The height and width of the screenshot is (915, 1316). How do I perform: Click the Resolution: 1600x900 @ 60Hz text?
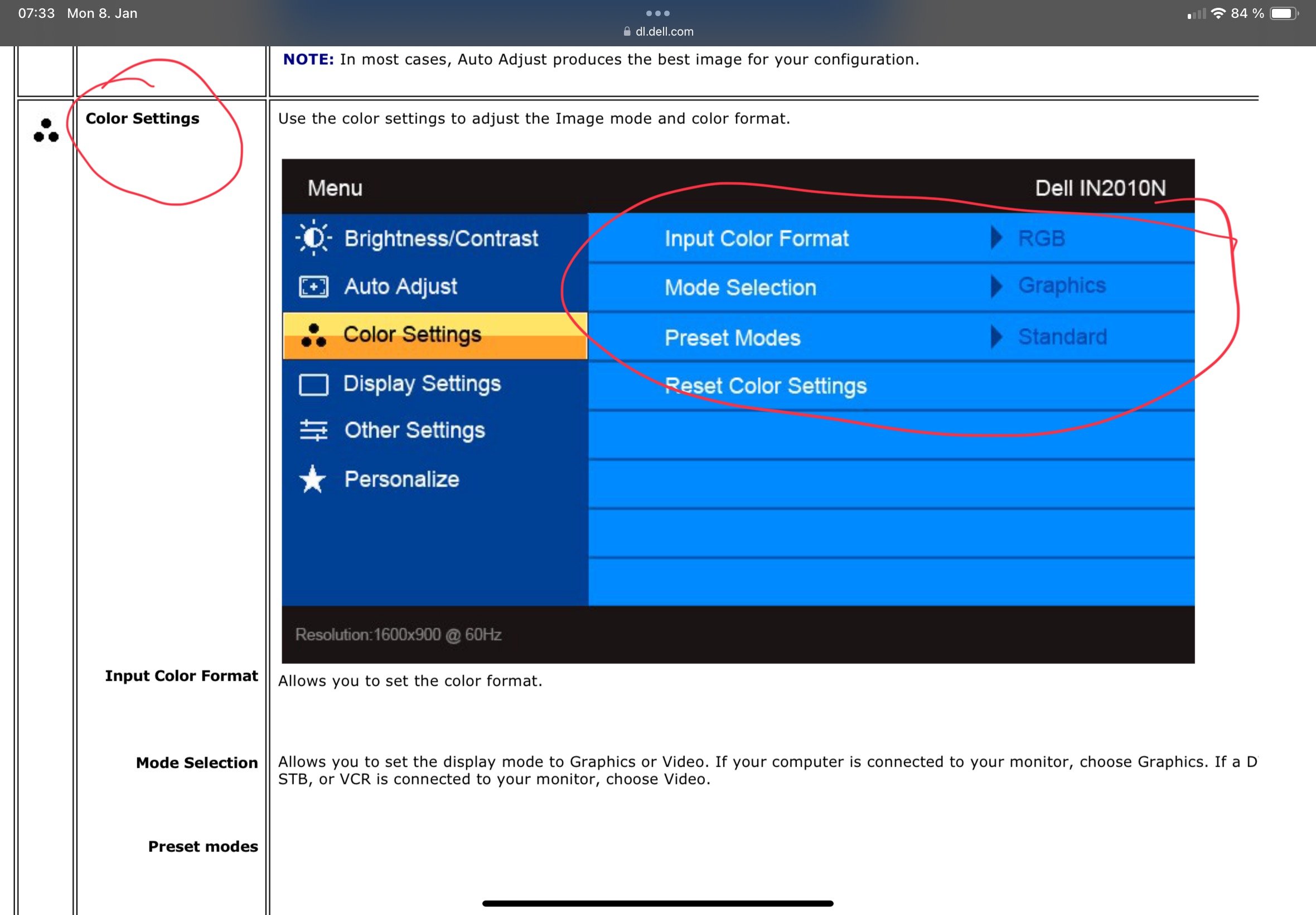398,635
